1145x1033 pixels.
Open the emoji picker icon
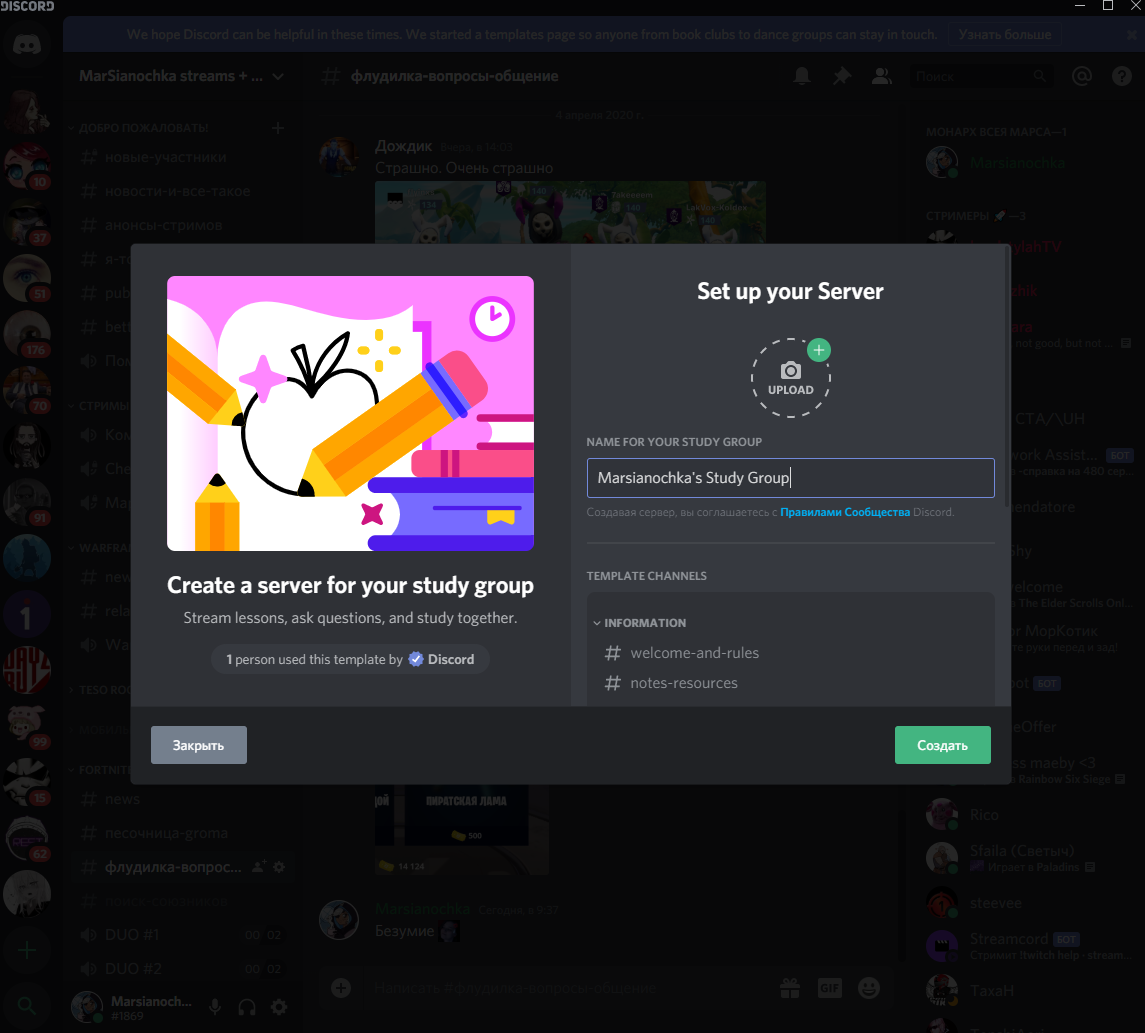868,988
